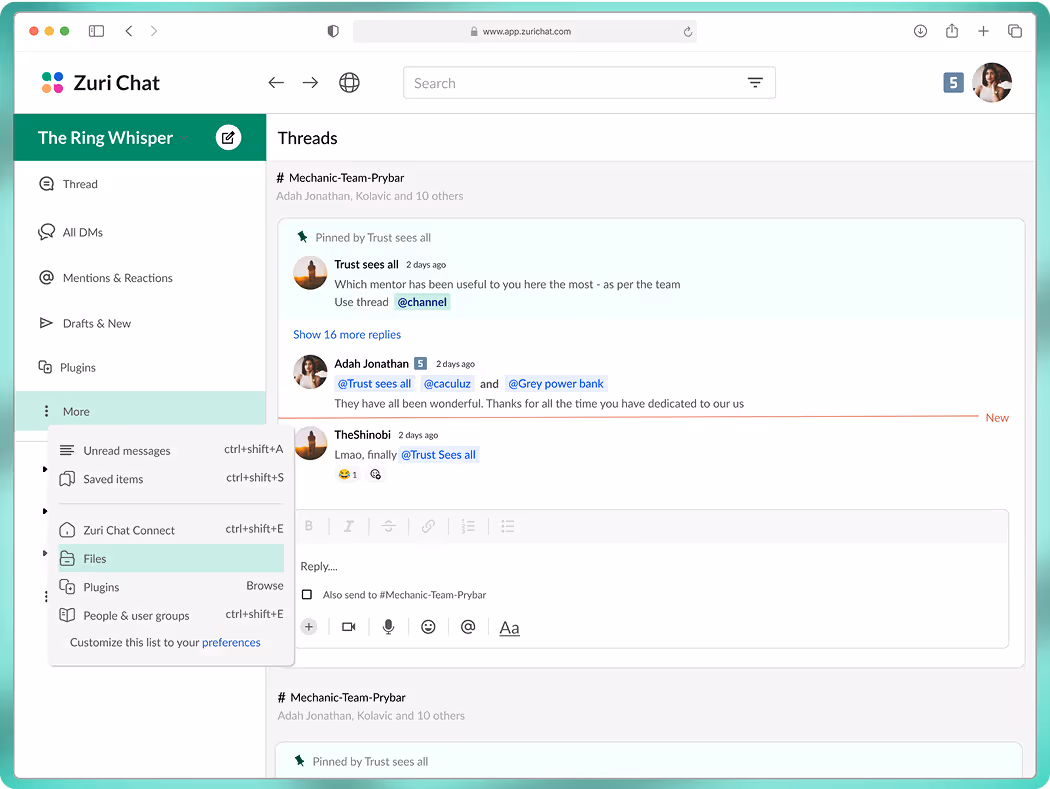This screenshot has height=789, width=1050.
Task: Open a new browser tab
Action: point(983,31)
